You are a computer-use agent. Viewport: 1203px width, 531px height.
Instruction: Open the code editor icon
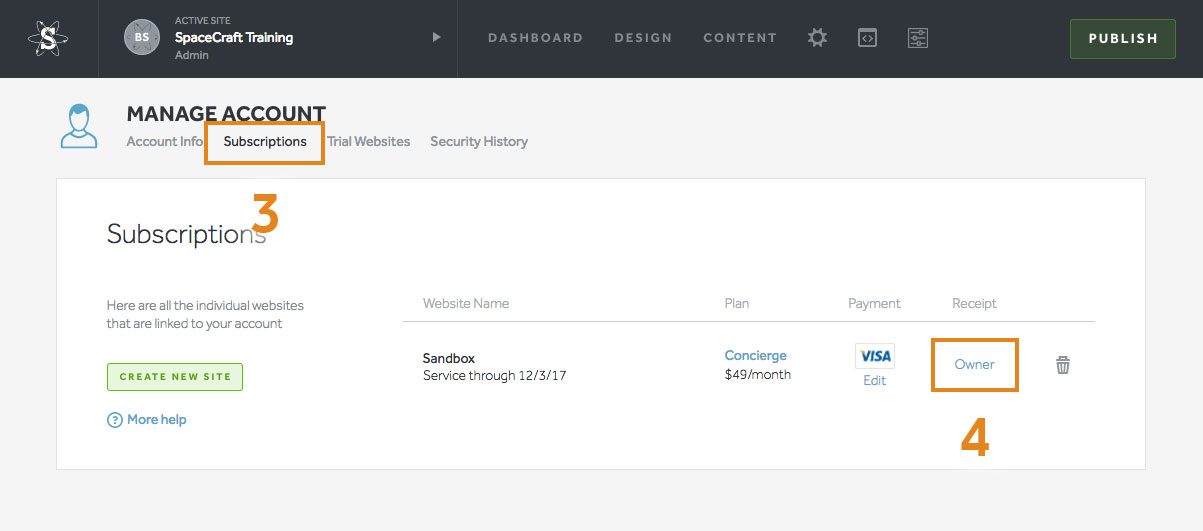pyautogui.click(x=868, y=38)
